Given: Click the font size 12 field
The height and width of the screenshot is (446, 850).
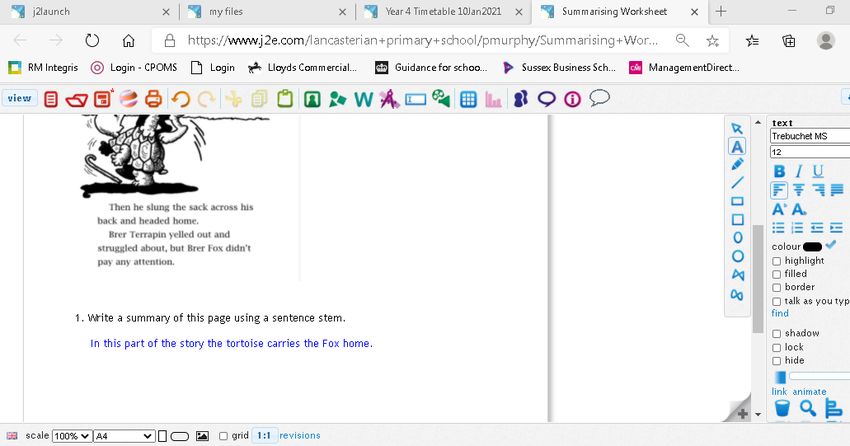Looking at the screenshot, I should (x=810, y=152).
